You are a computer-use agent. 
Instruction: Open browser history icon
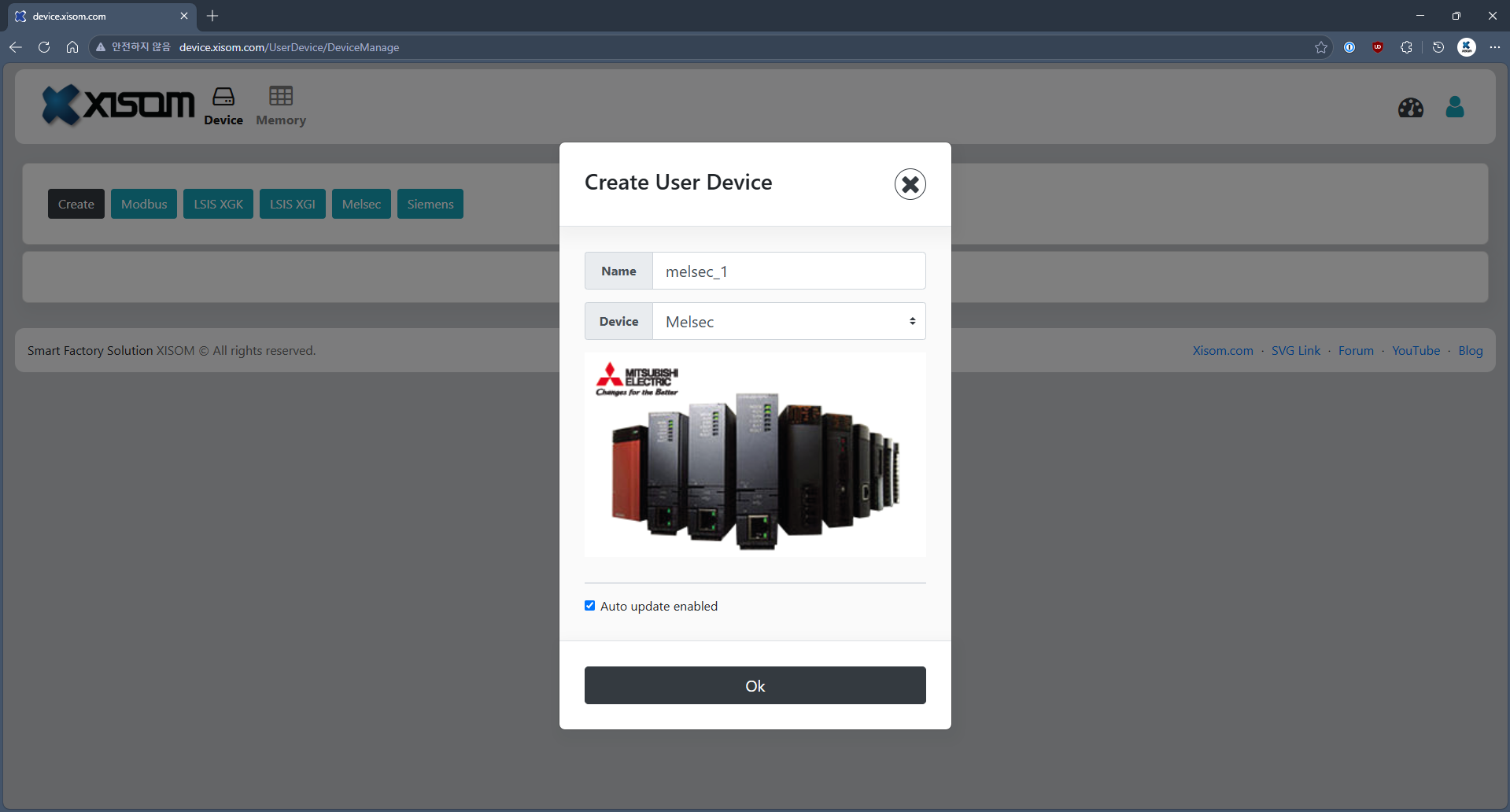click(x=1438, y=47)
